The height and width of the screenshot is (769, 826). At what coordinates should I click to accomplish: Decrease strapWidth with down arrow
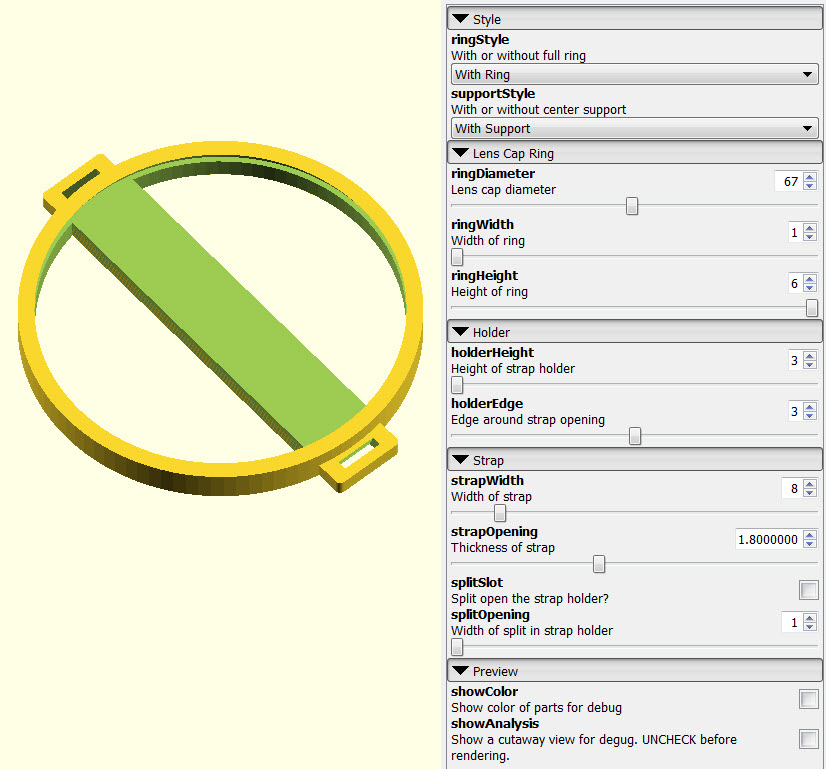click(810, 492)
